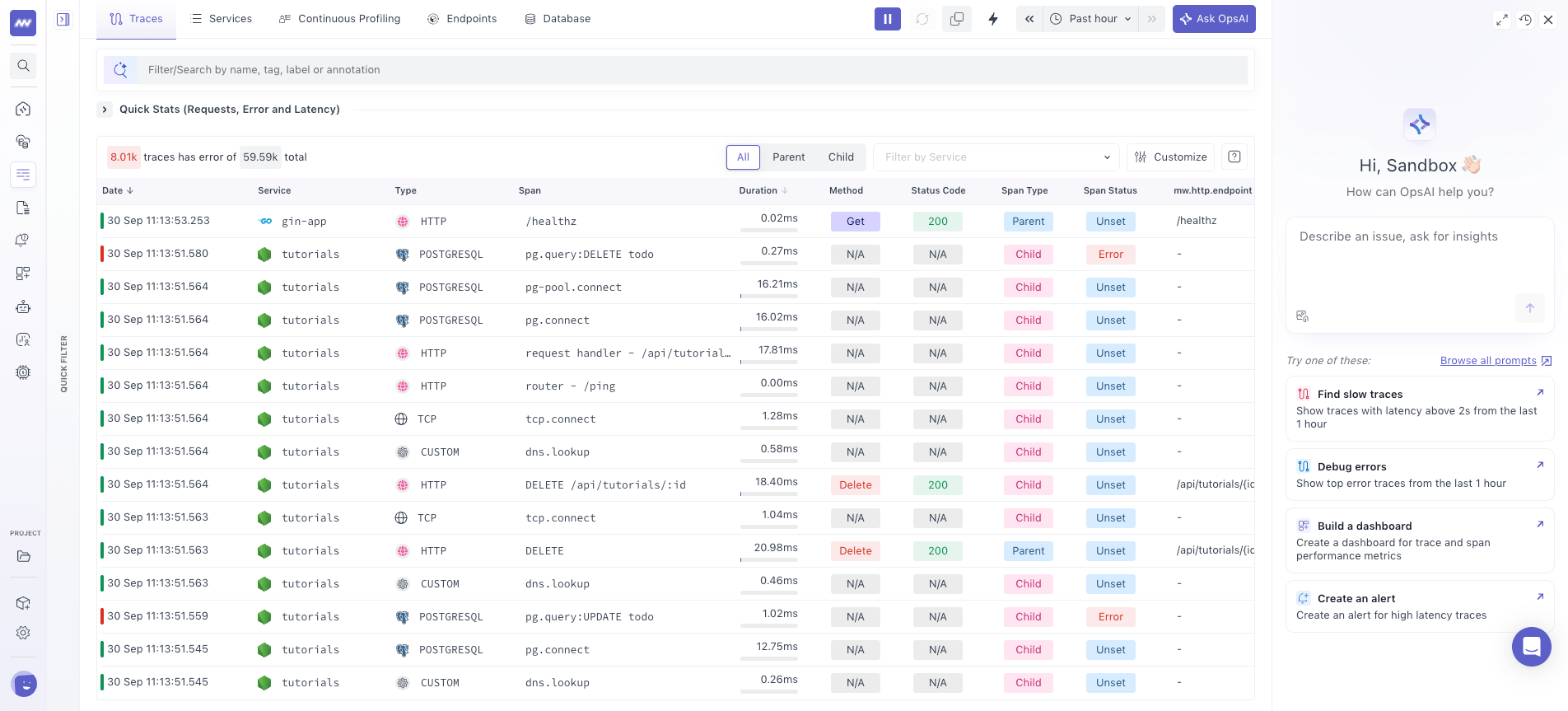Click the copy/duplicate icon in top toolbar
1568x711 pixels.
[957, 19]
